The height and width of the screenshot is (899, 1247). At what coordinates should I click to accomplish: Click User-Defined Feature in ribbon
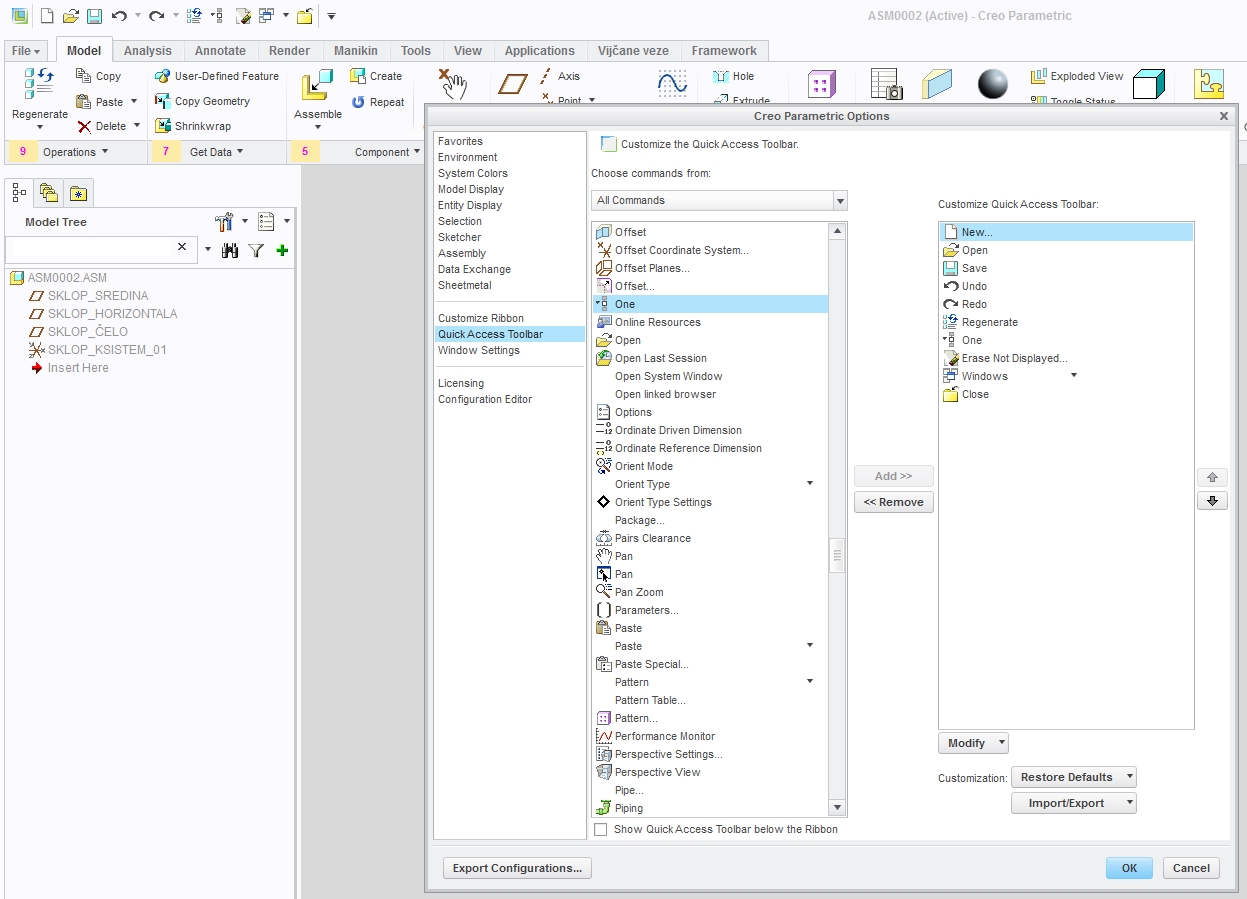click(216, 76)
